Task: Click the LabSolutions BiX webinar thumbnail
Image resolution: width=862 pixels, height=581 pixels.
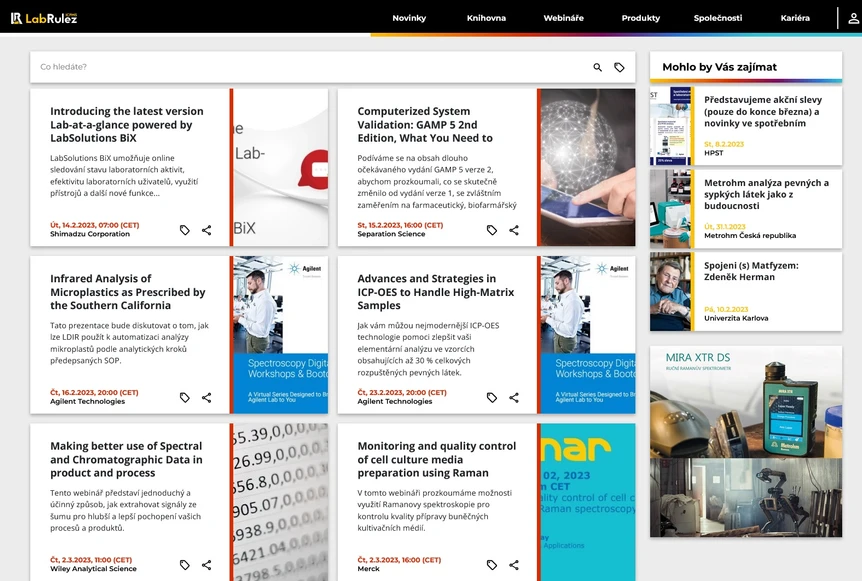Action: tap(280, 167)
